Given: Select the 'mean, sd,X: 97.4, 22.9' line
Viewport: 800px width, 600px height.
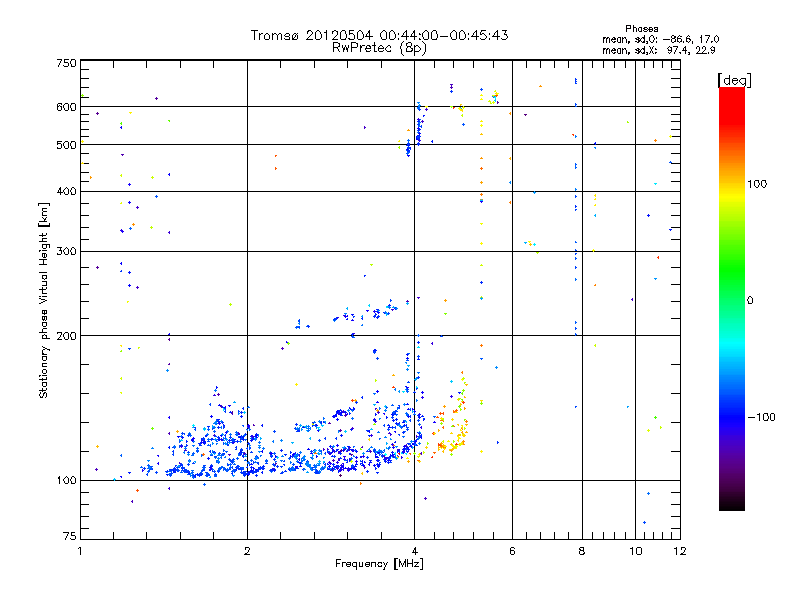Looking at the screenshot, I should tap(659, 50).
